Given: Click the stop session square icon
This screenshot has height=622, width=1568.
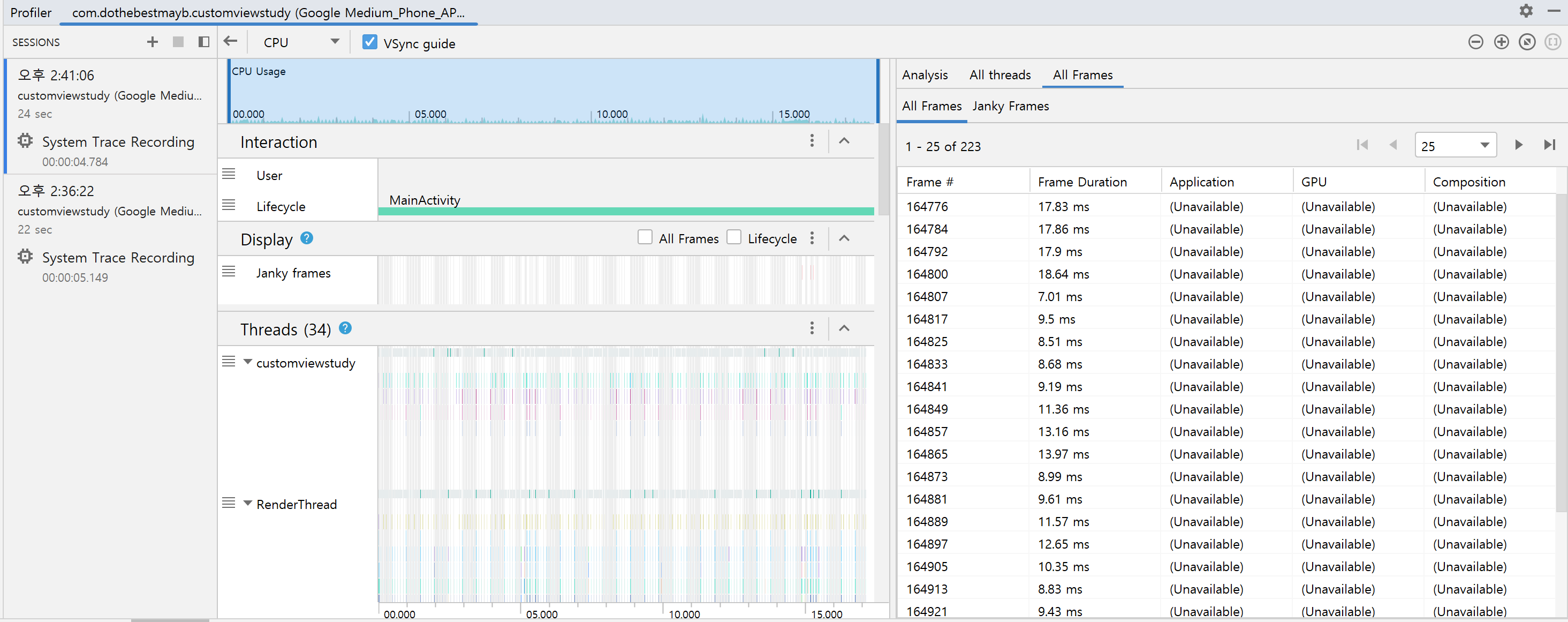Looking at the screenshot, I should (x=178, y=42).
